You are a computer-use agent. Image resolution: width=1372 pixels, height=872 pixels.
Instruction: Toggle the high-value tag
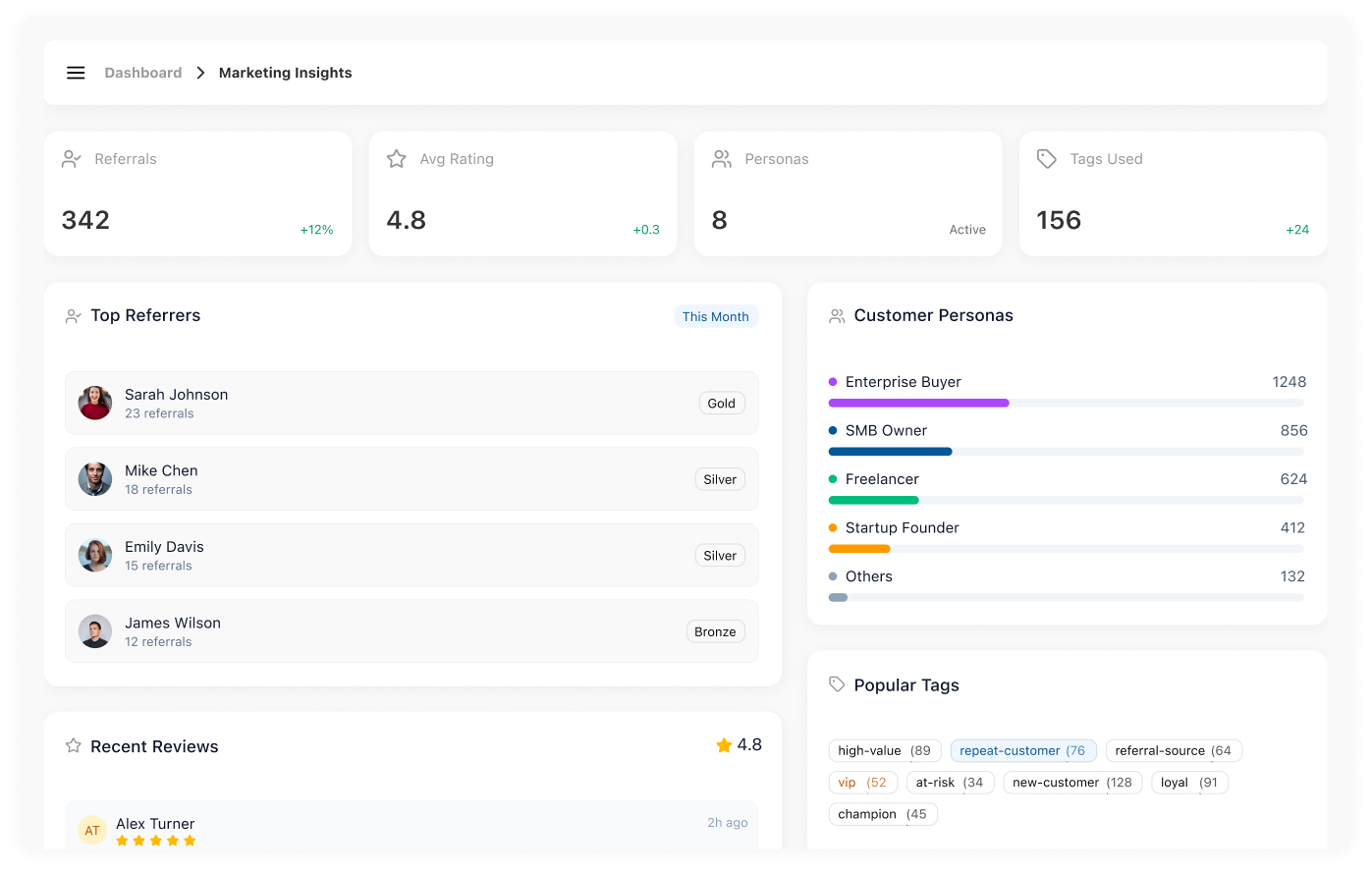[884, 751]
